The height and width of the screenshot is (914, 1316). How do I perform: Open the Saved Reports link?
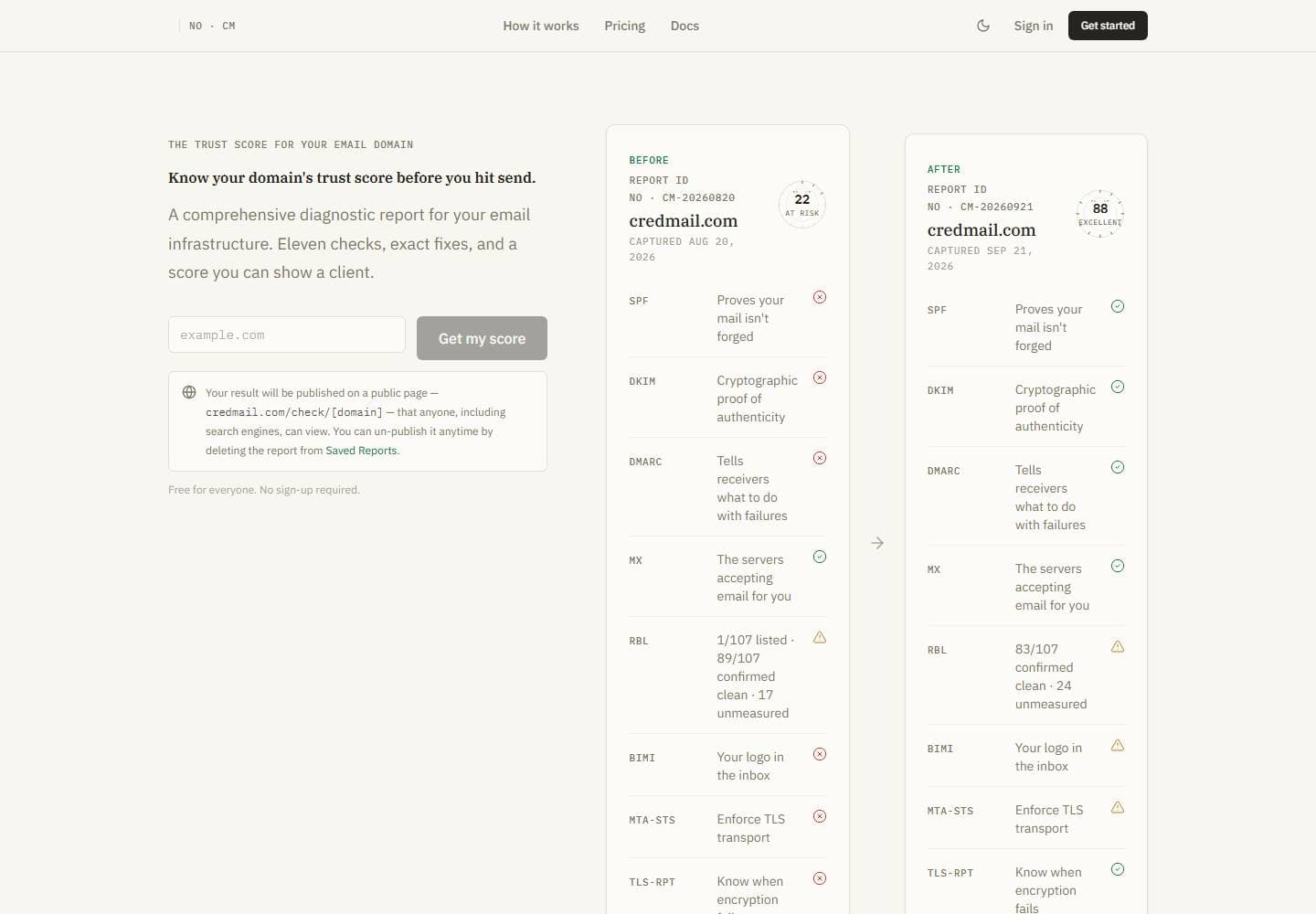click(x=361, y=451)
